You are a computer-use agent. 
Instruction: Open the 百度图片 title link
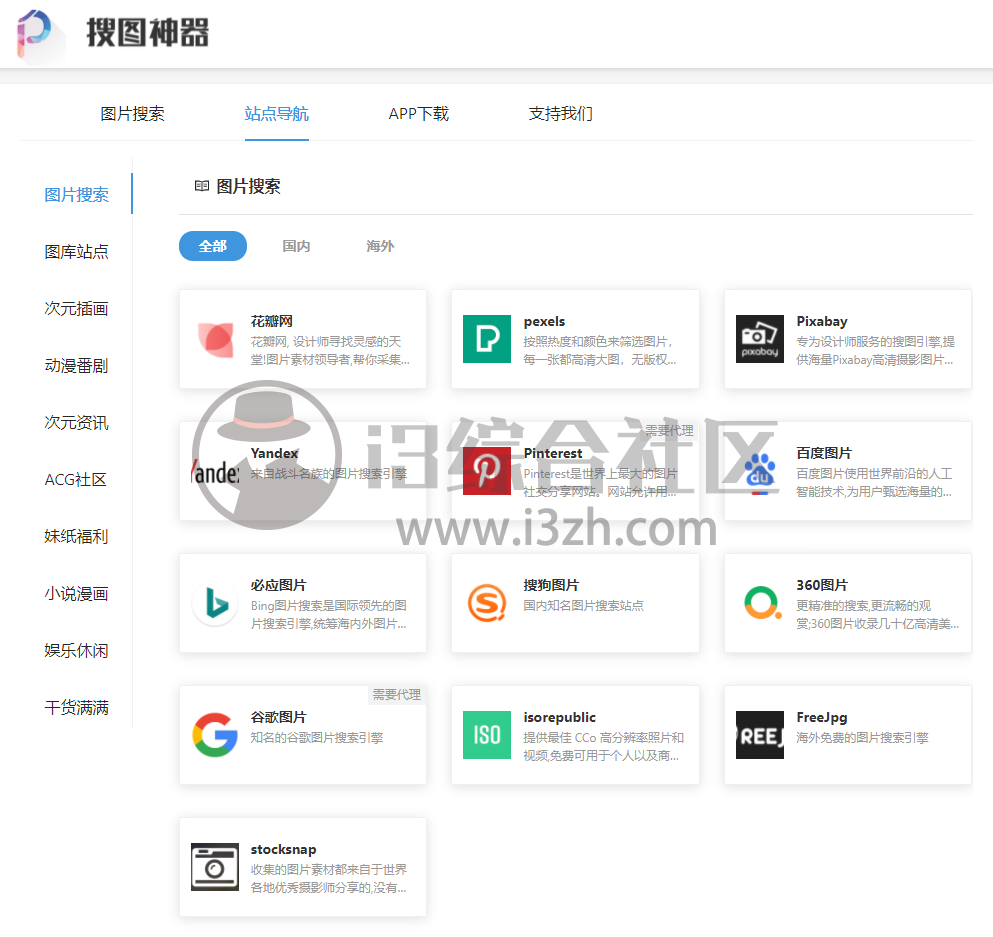[824, 453]
